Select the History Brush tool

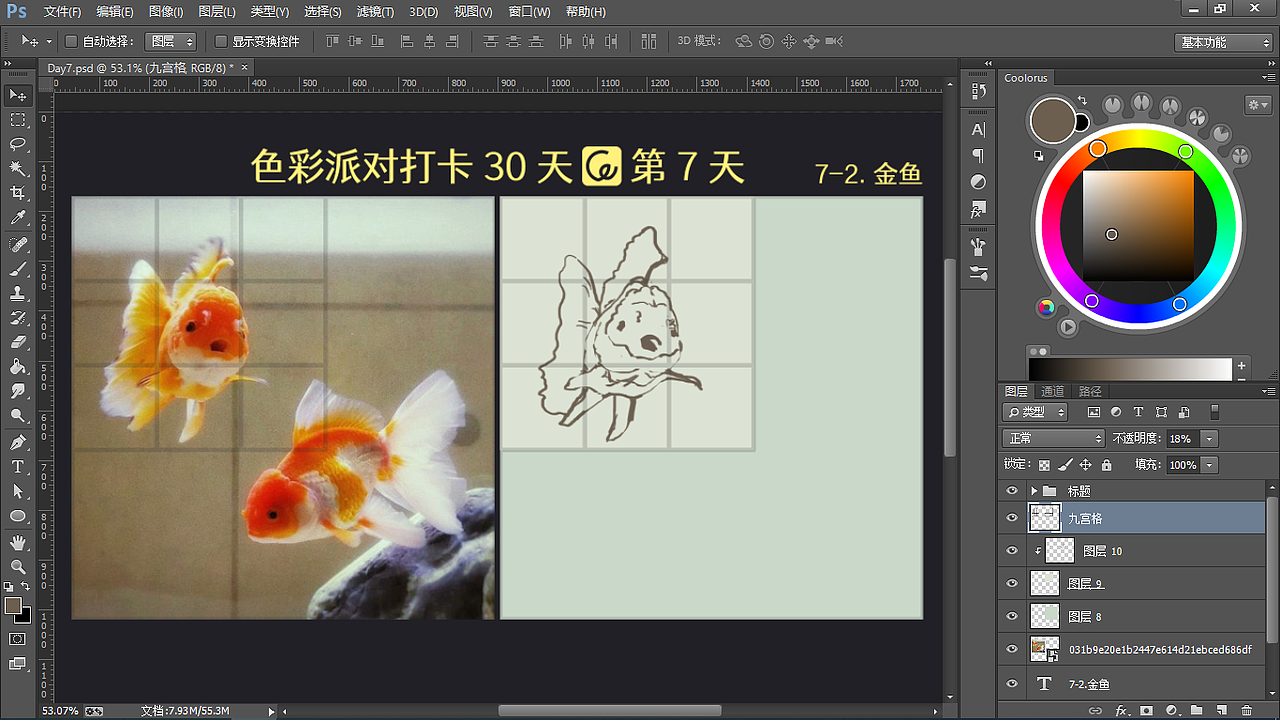tap(18, 318)
